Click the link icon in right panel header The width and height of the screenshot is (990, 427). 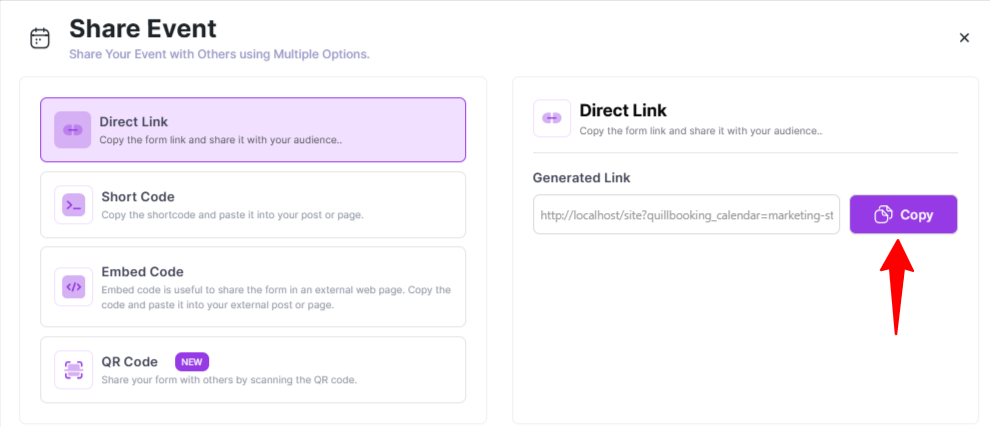552,118
